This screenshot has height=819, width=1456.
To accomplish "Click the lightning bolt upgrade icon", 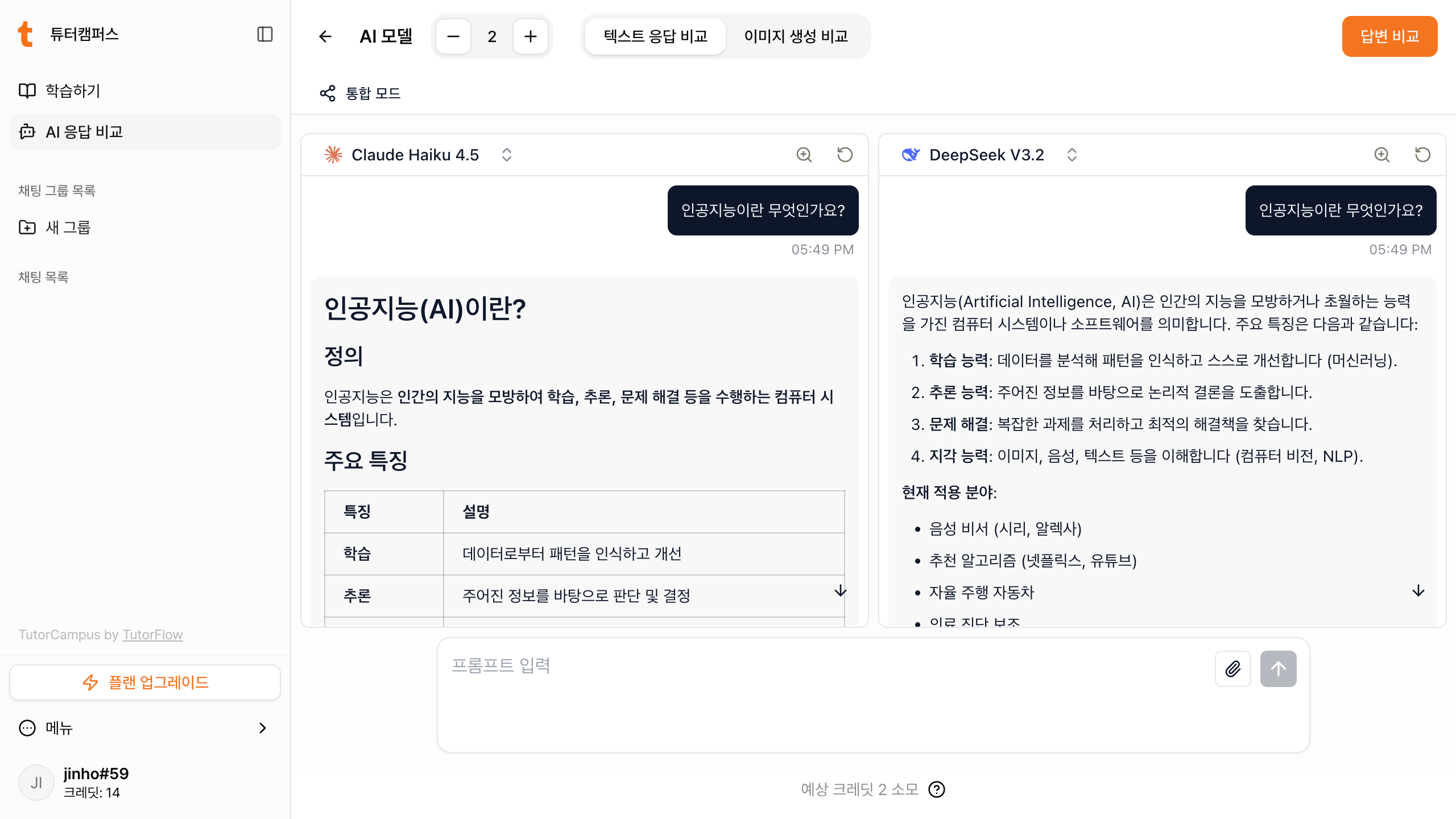I will coord(90,682).
